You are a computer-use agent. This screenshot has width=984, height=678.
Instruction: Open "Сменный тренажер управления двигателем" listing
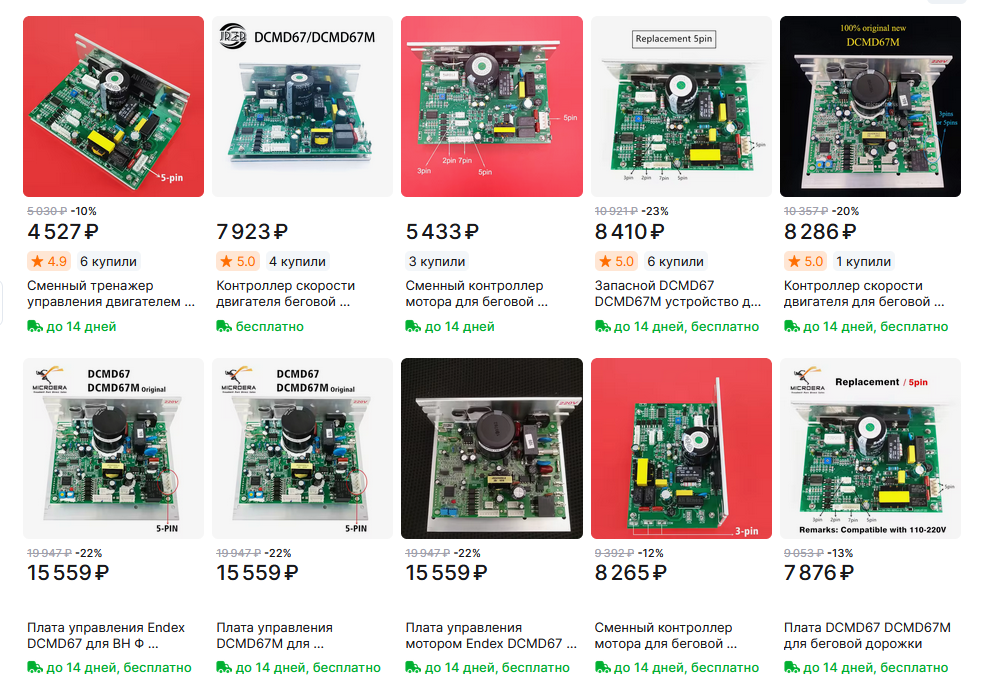tap(111, 294)
